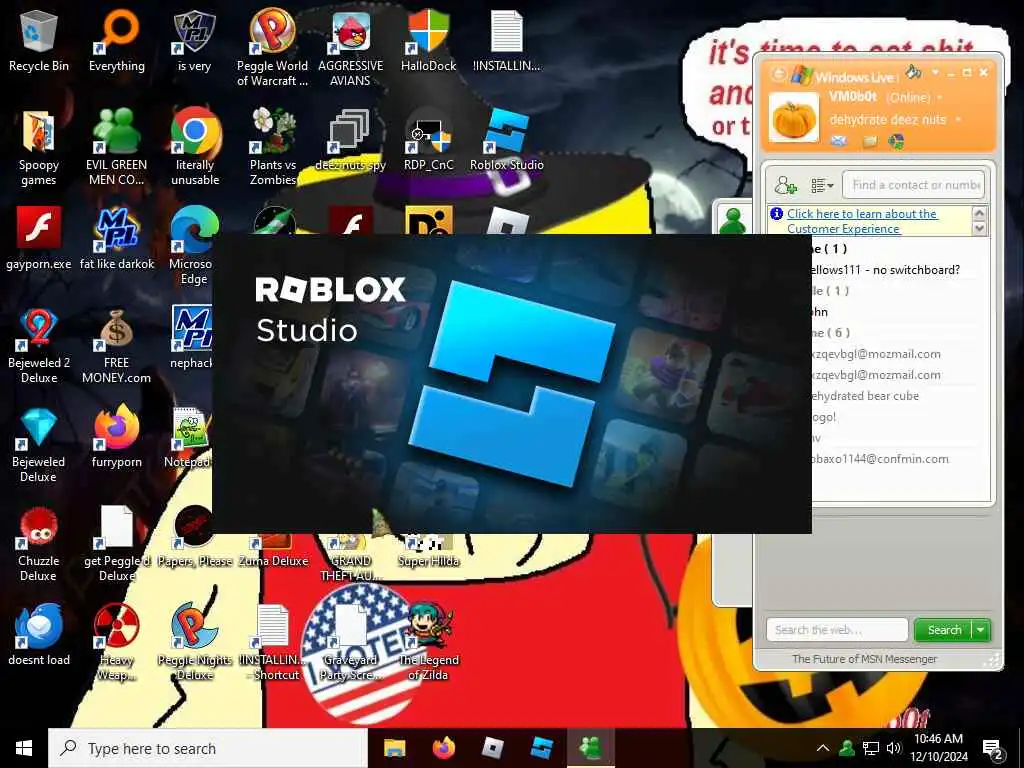This screenshot has width=1024, height=768.
Task: Select the 'is very' shield desktop shortcut
Action: pyautogui.click(x=194, y=42)
